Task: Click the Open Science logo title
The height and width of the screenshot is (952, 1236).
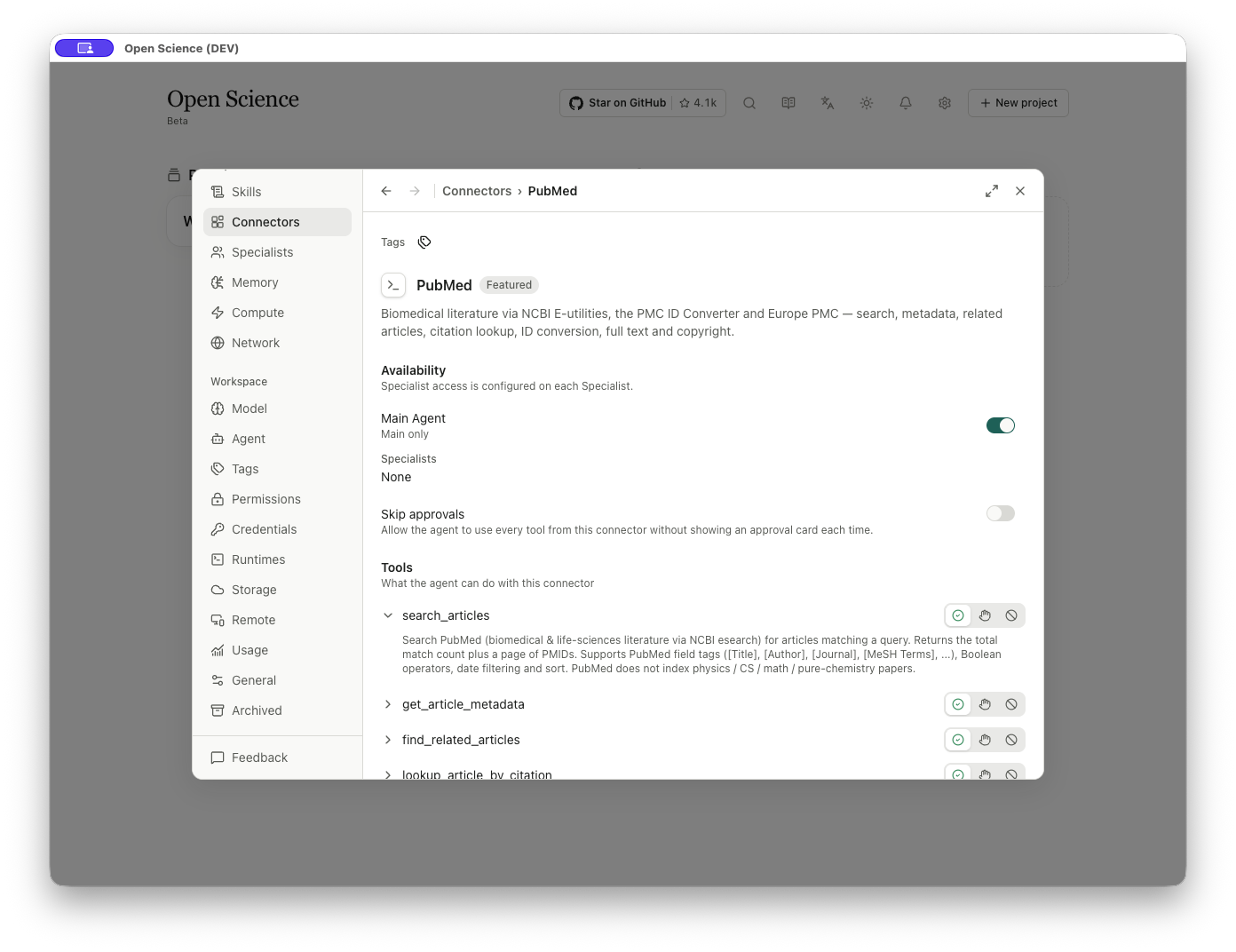Action: 233,99
